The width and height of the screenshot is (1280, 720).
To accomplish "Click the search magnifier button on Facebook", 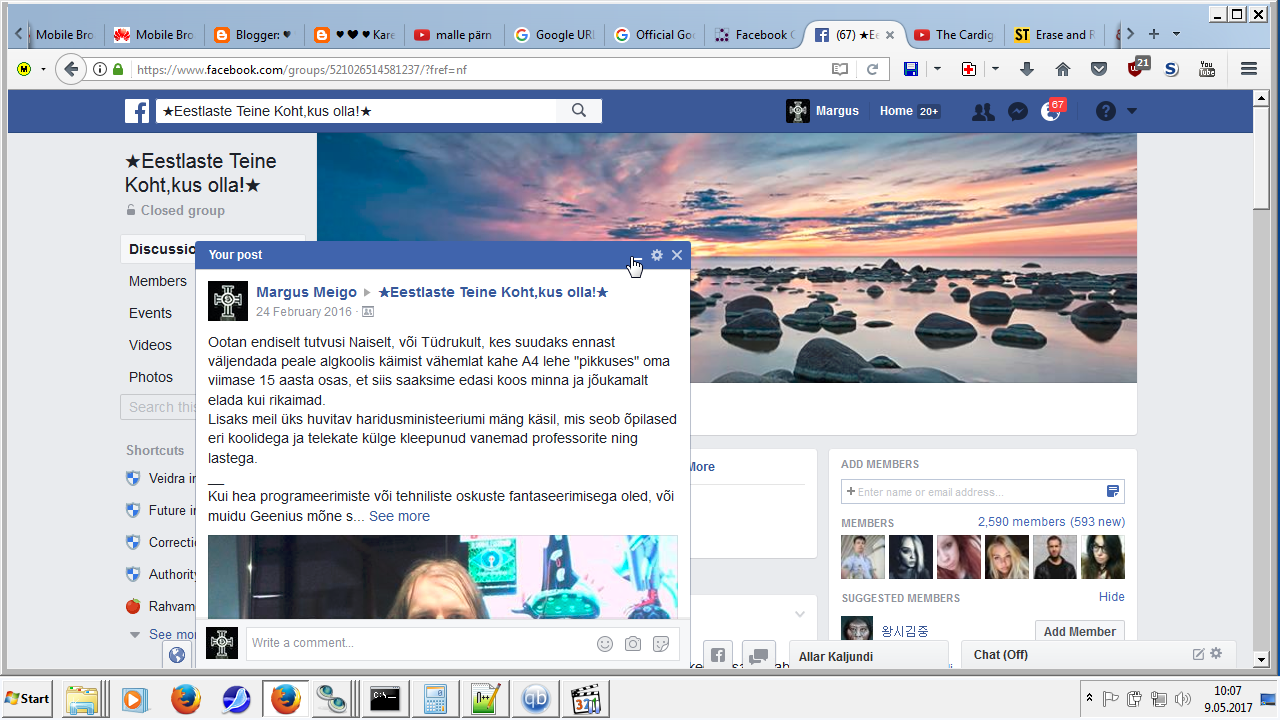I will pos(579,111).
